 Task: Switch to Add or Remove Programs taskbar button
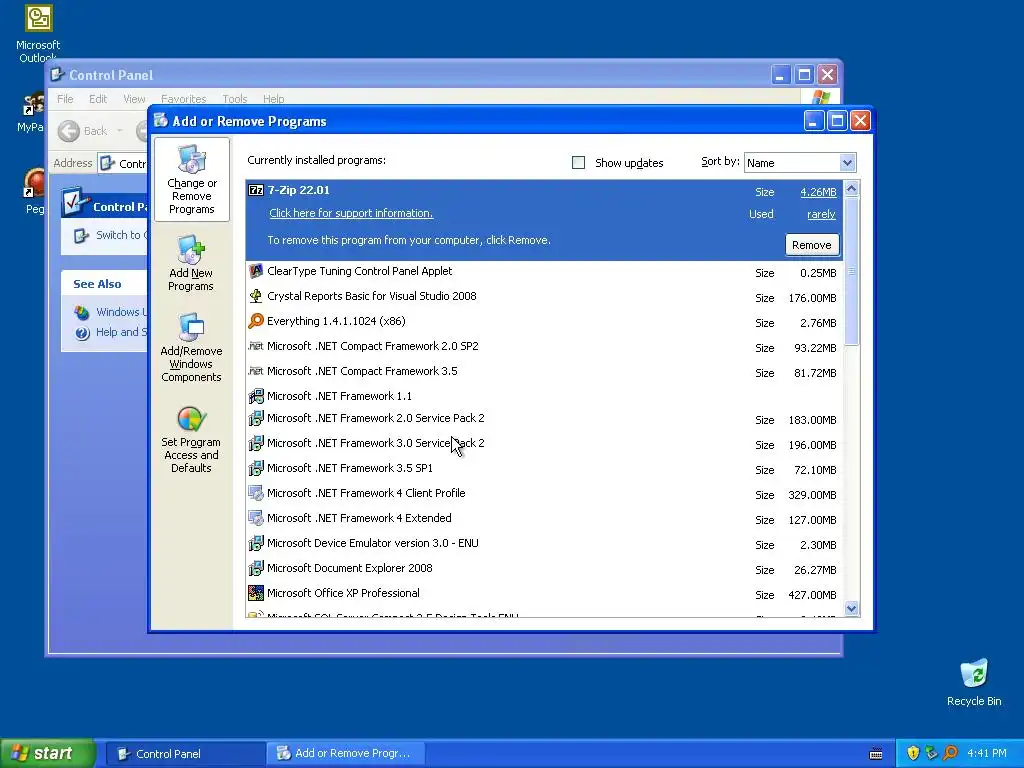346,754
